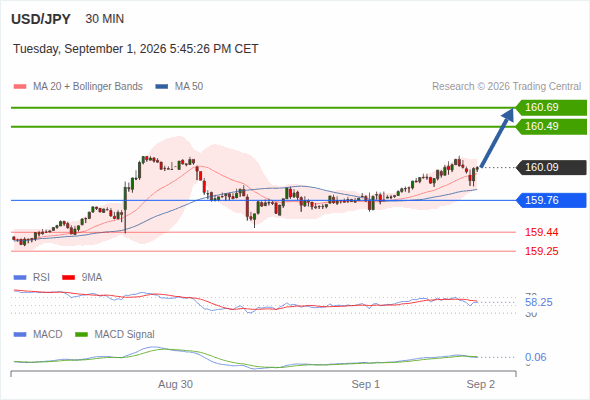
Task: Click the MA 50 blue legend swatch
Action: (x=161, y=87)
